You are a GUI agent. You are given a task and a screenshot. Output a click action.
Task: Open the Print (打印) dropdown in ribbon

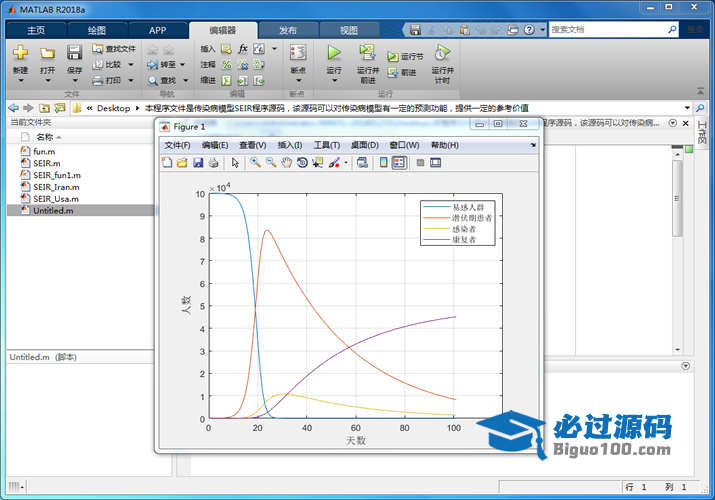click(130, 80)
